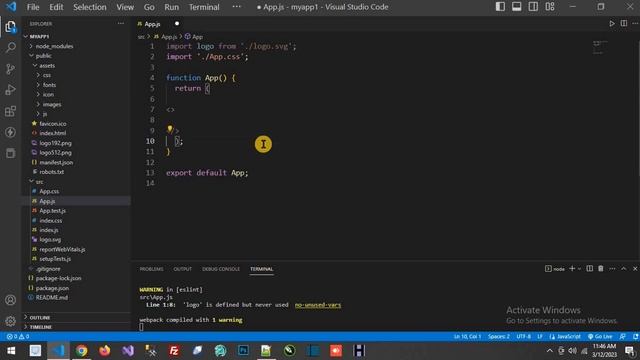The width and height of the screenshot is (640, 360).
Task: Click Ln 10, Col 1 position indicator
Action: (x=467, y=337)
